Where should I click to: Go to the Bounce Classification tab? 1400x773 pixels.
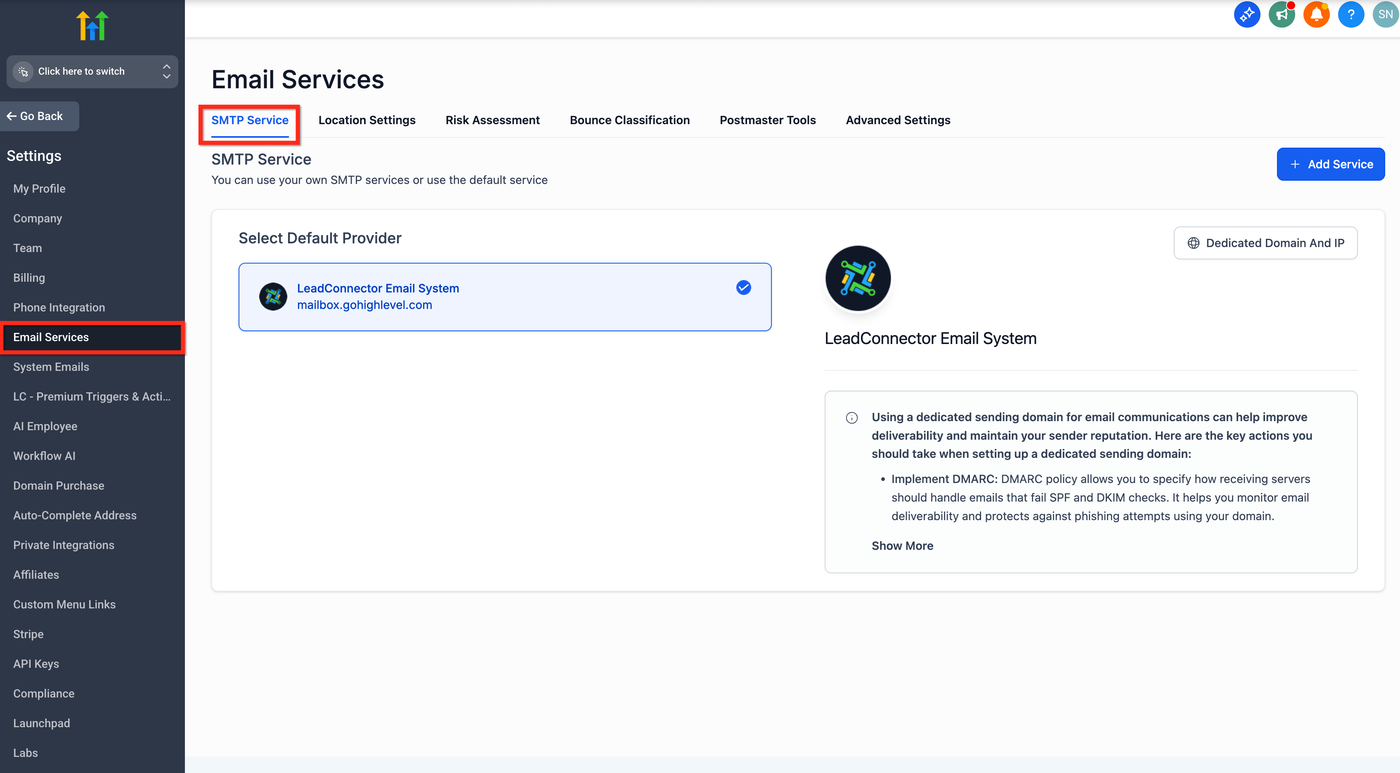tap(630, 120)
